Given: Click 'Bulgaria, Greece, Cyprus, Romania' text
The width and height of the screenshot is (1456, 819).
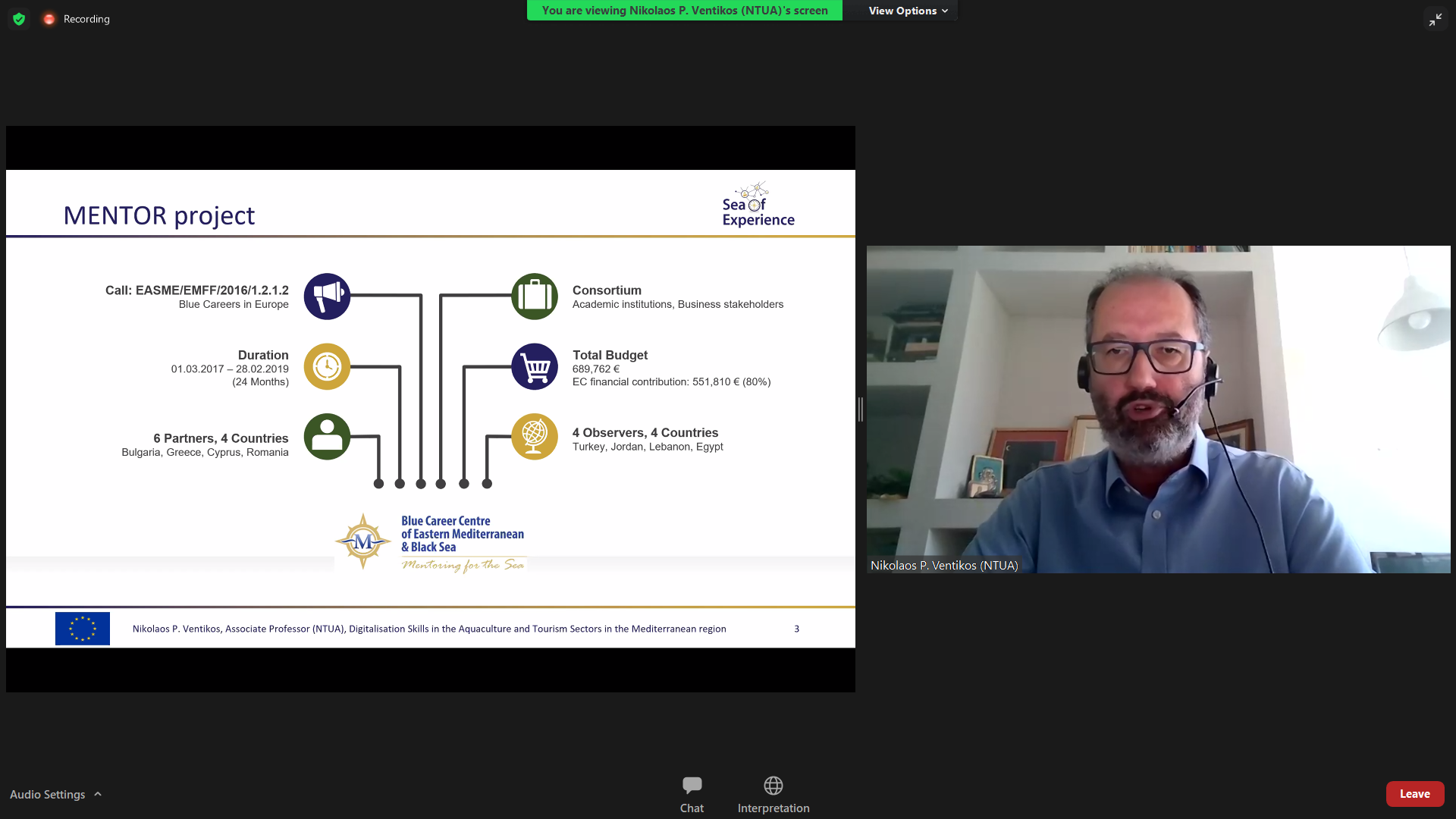Looking at the screenshot, I should tap(205, 452).
